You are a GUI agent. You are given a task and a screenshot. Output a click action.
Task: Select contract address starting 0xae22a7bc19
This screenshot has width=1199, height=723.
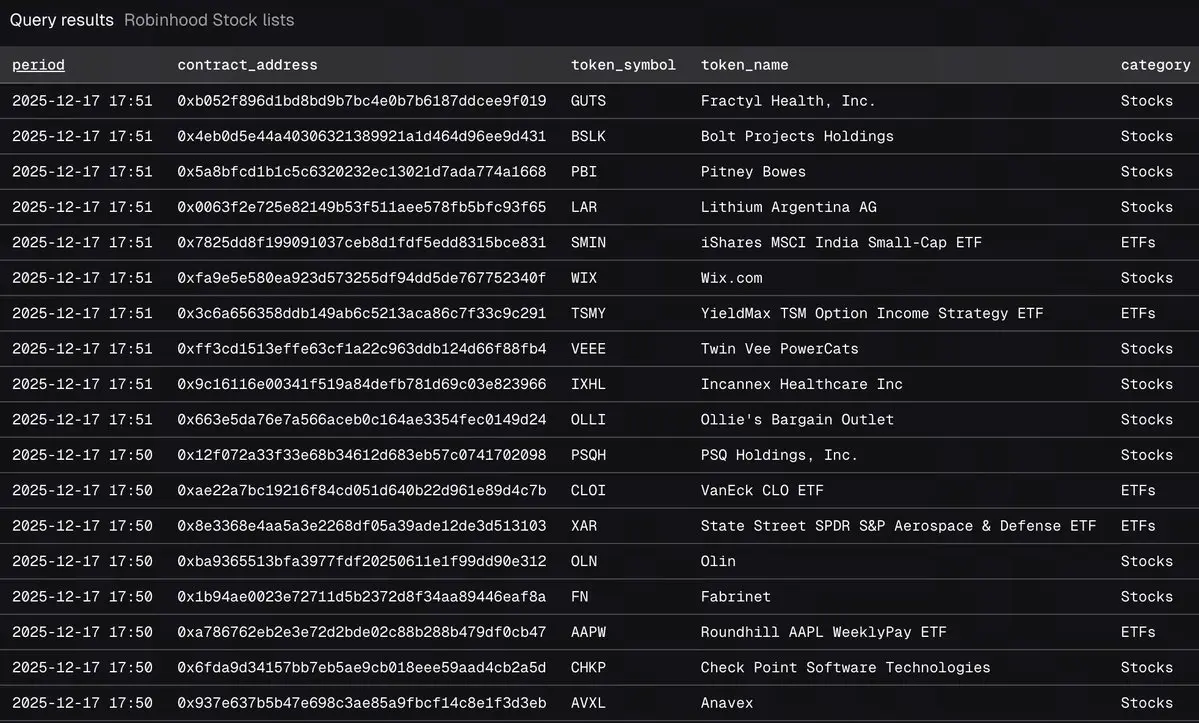coord(362,490)
